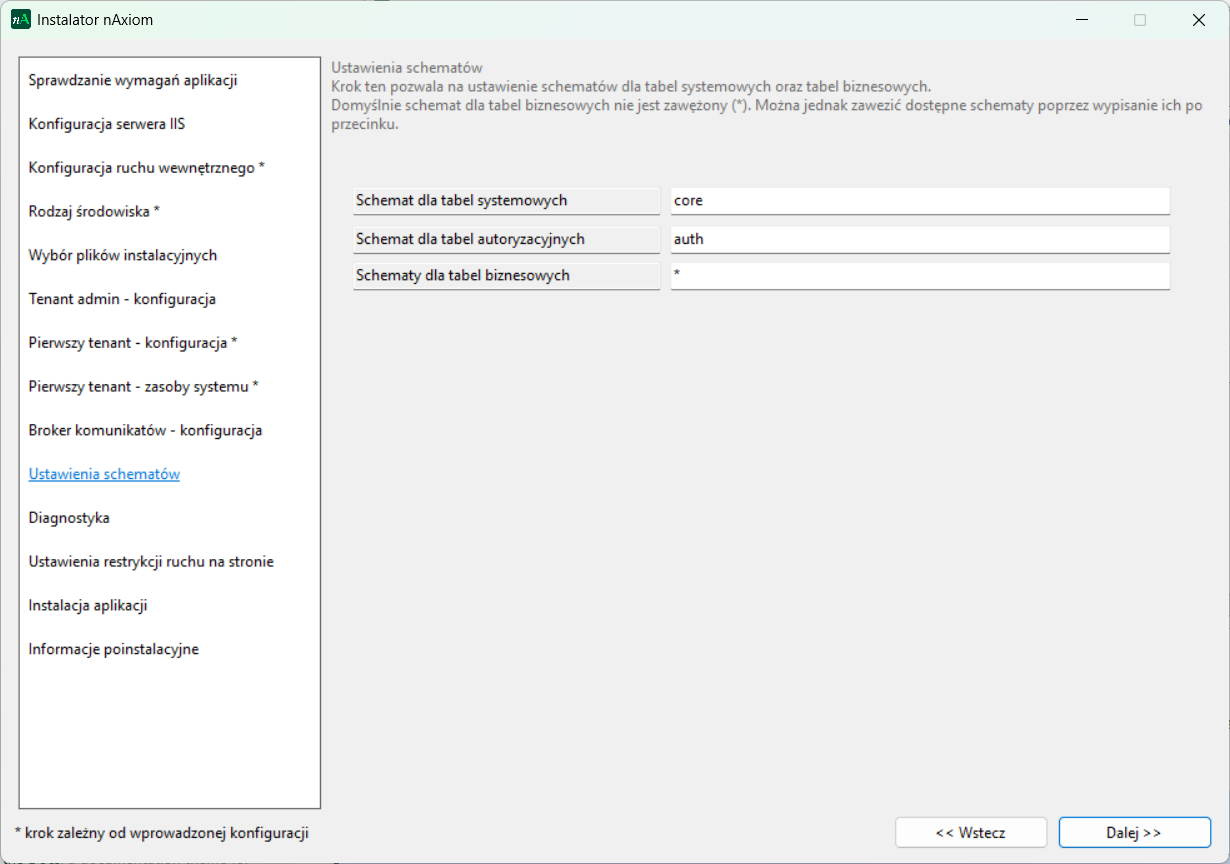Focus the authorization schema field 'auth'
The image size is (1230, 864).
[x=919, y=240]
